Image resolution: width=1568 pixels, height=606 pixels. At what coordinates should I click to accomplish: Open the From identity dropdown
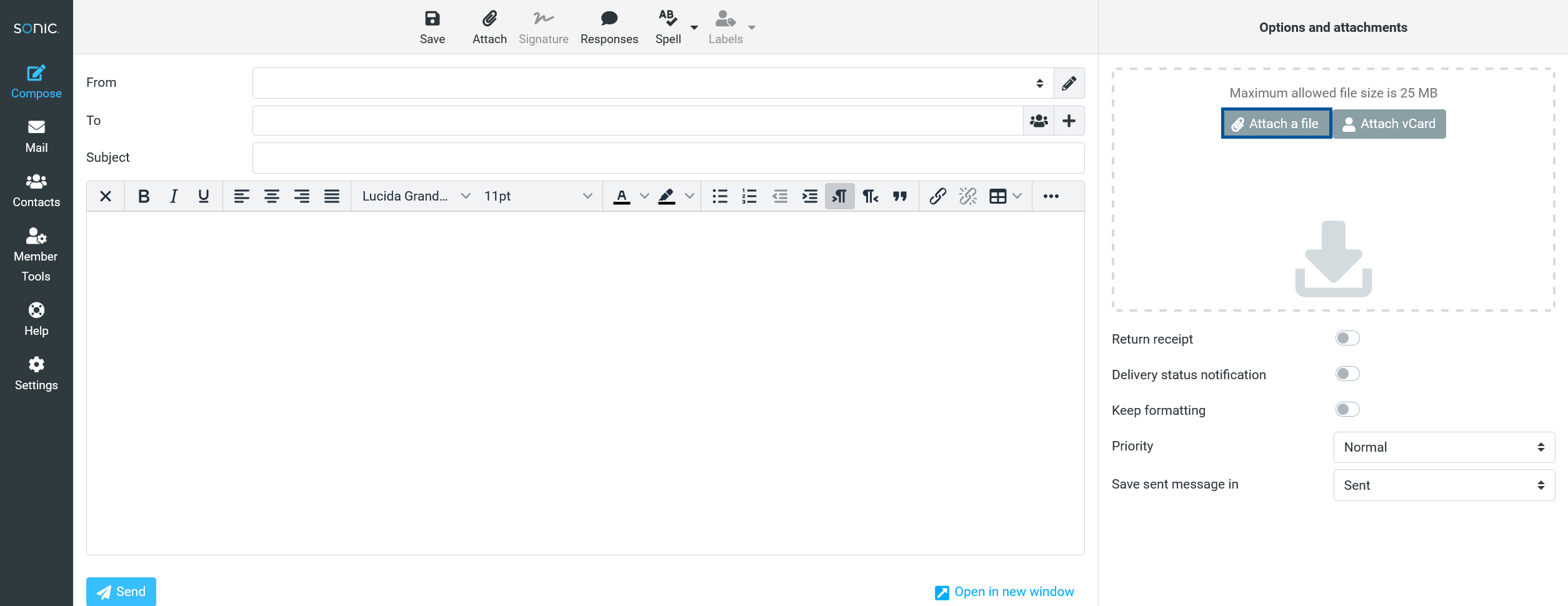click(x=653, y=83)
